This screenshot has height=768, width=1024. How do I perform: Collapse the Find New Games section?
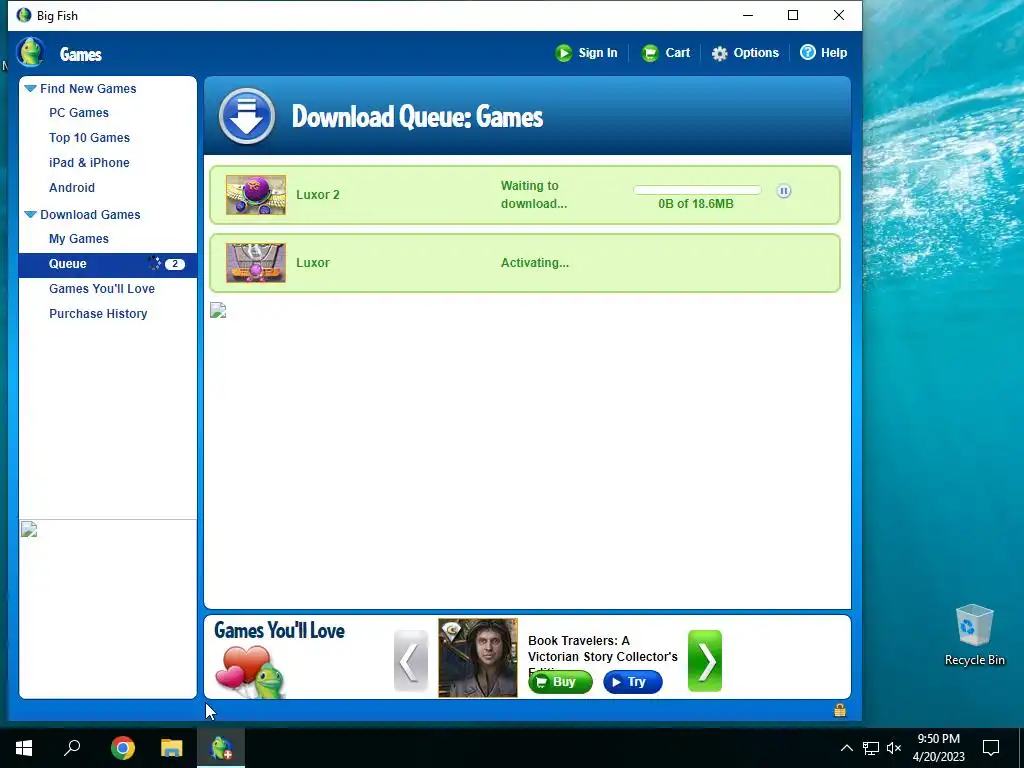(30, 88)
